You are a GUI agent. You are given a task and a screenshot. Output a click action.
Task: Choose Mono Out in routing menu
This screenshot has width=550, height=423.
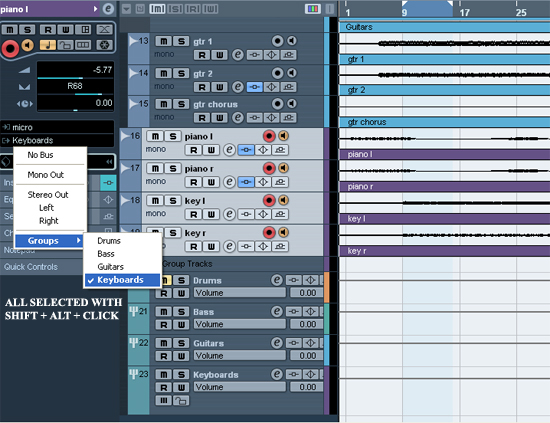pyautogui.click(x=46, y=175)
